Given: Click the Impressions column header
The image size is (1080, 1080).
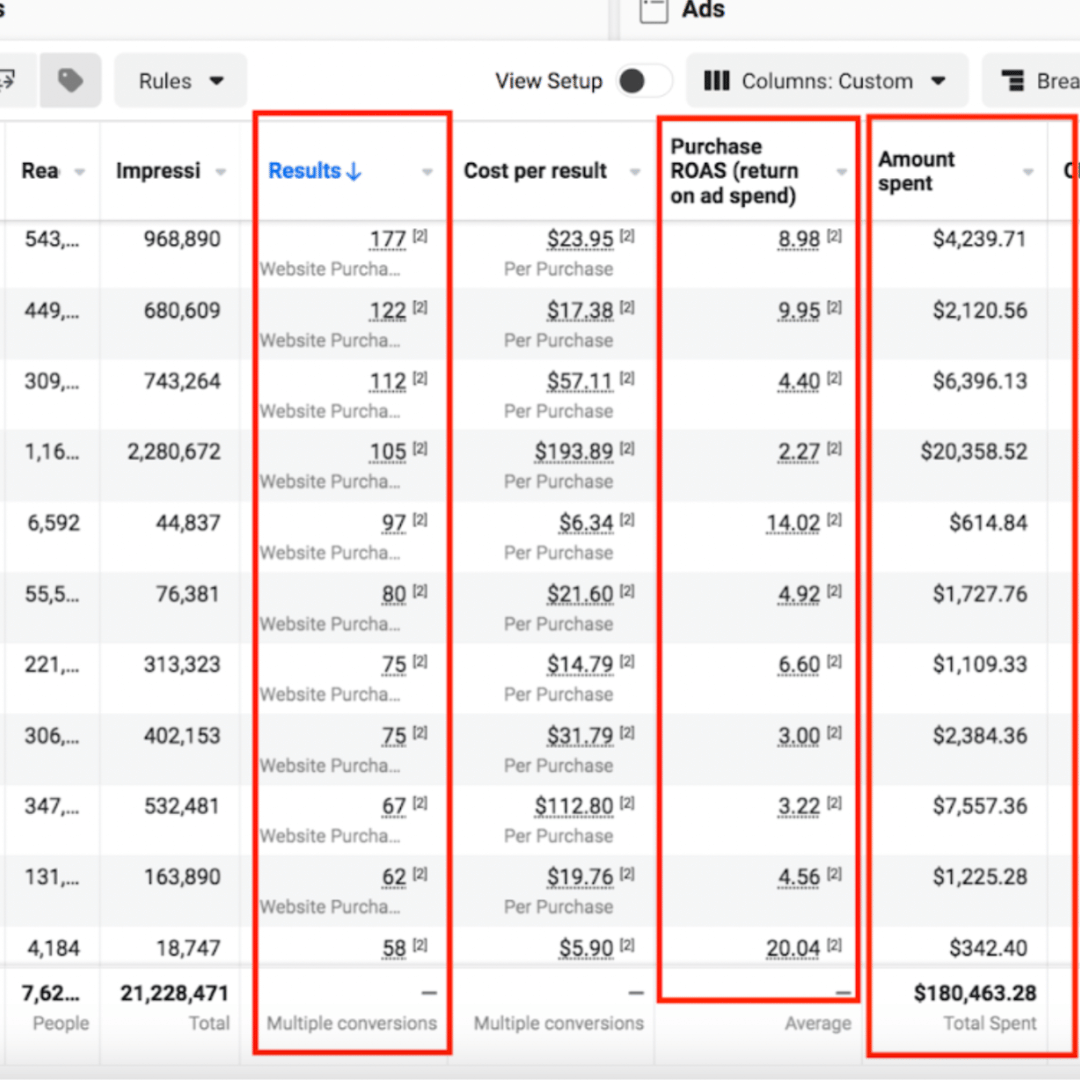Looking at the screenshot, I should [158, 171].
